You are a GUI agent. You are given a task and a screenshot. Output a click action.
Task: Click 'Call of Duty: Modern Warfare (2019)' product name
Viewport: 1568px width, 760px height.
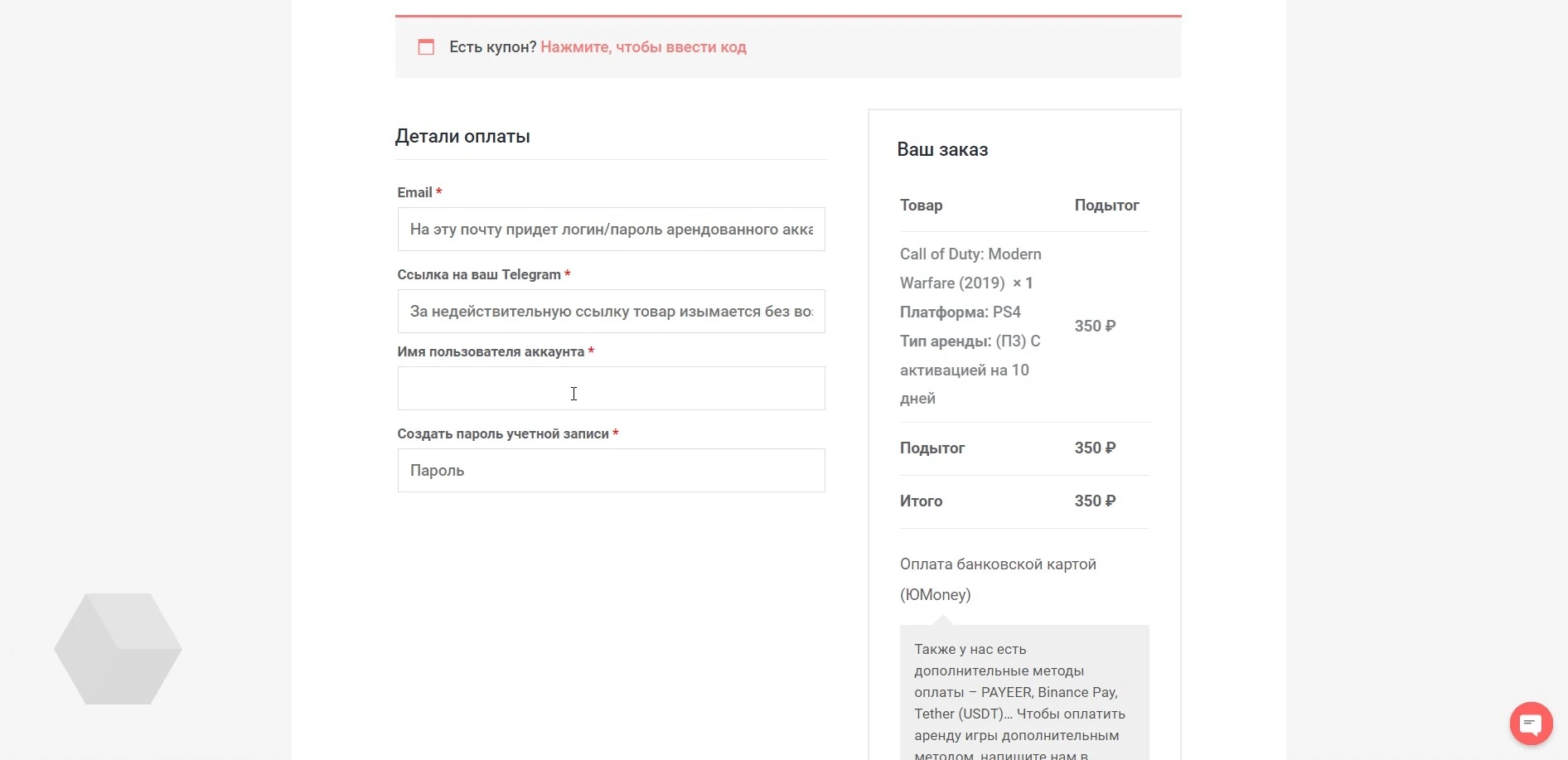pyautogui.click(x=970, y=269)
